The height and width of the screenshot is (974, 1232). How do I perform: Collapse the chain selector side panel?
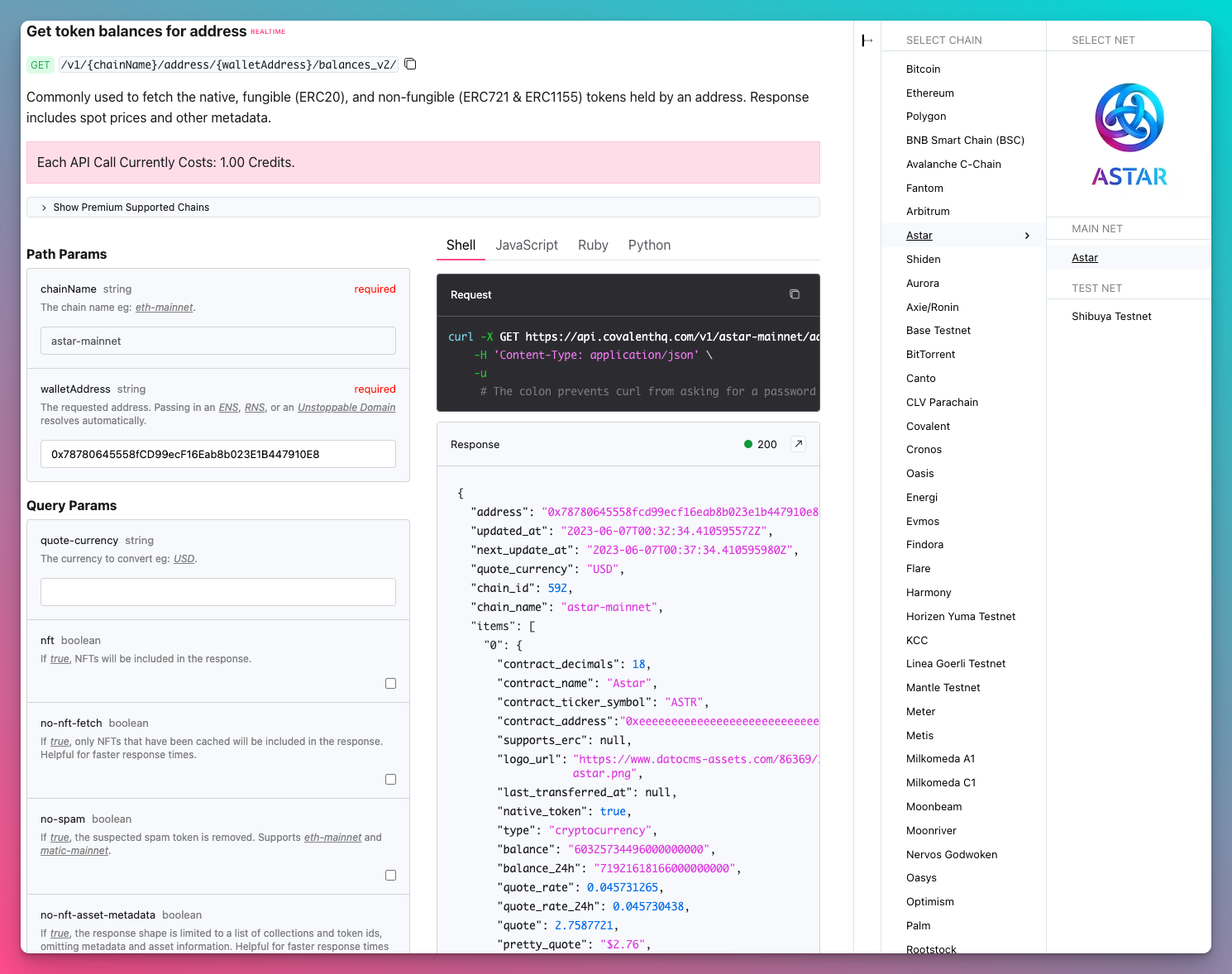867,40
